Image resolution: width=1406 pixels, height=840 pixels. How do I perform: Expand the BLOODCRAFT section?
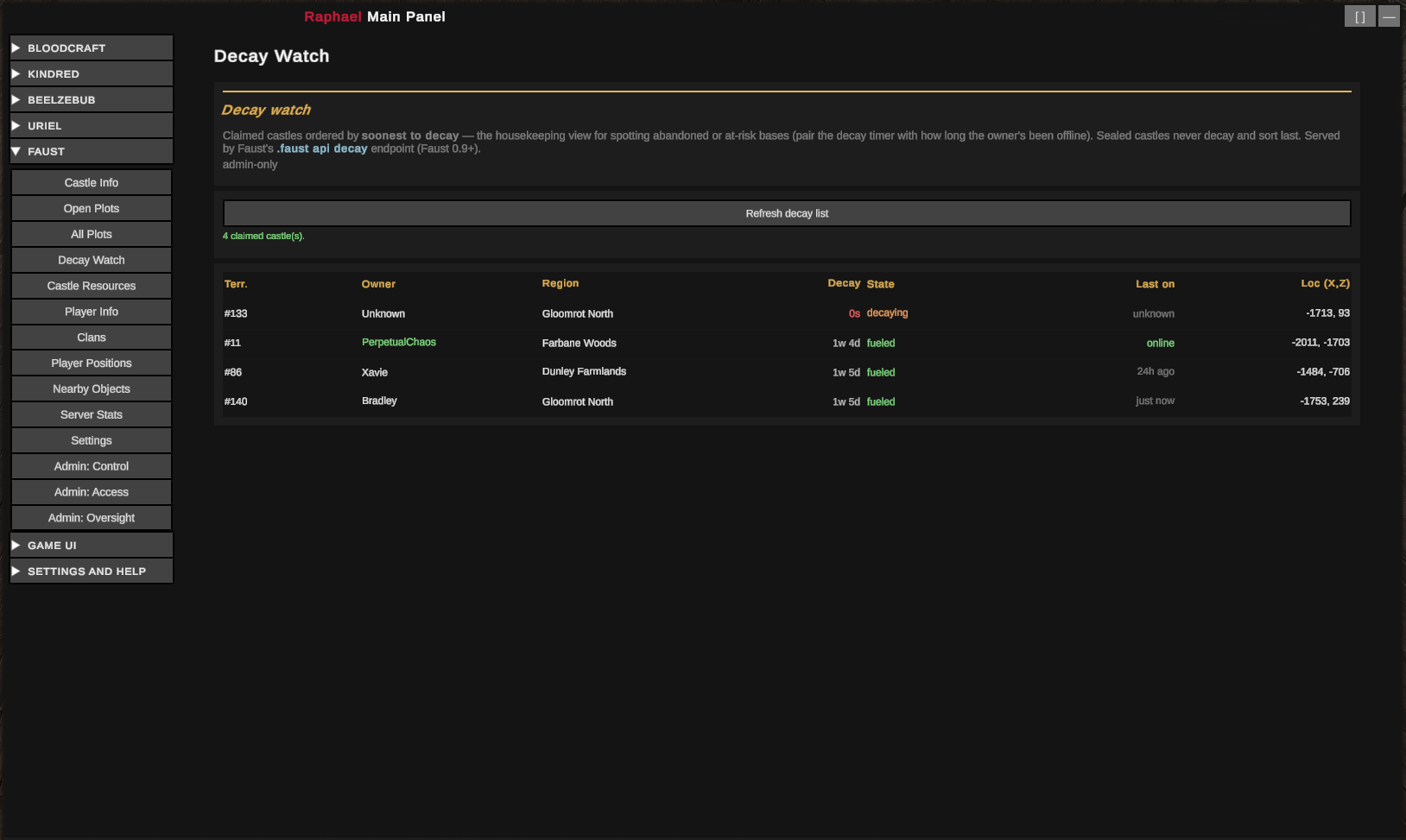[92, 47]
